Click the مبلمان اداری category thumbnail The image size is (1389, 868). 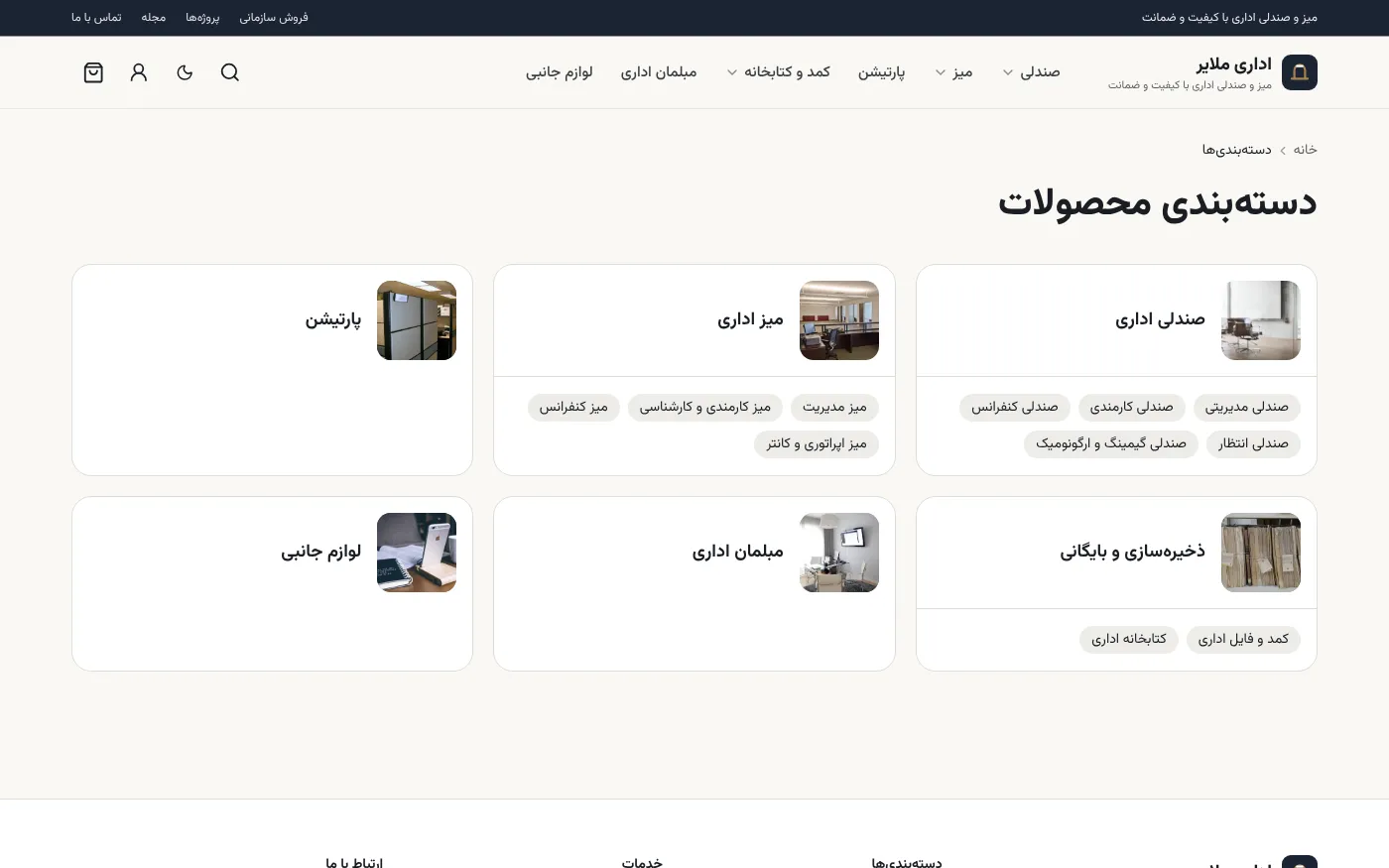click(839, 553)
